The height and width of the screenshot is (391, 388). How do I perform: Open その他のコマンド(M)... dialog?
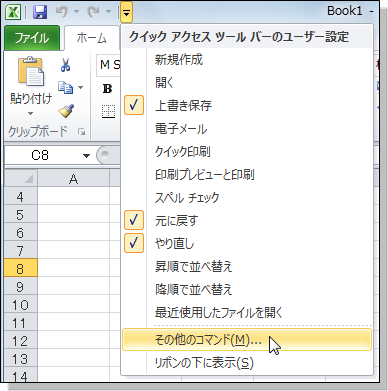click(x=247, y=340)
